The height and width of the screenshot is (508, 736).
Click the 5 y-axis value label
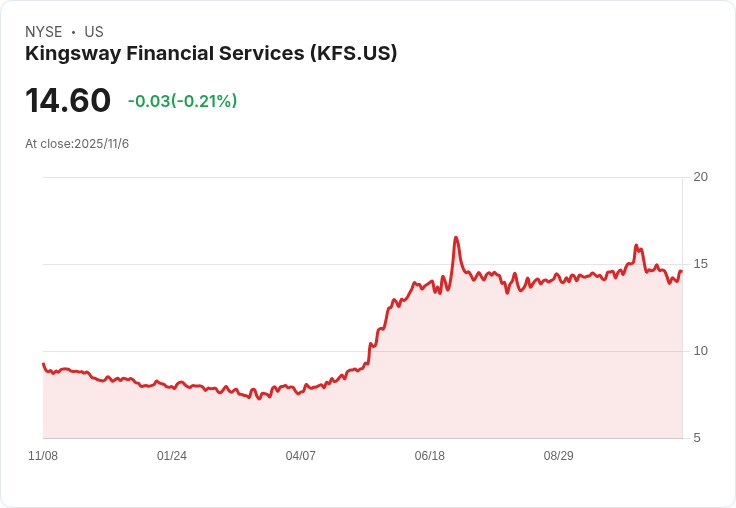click(697, 438)
